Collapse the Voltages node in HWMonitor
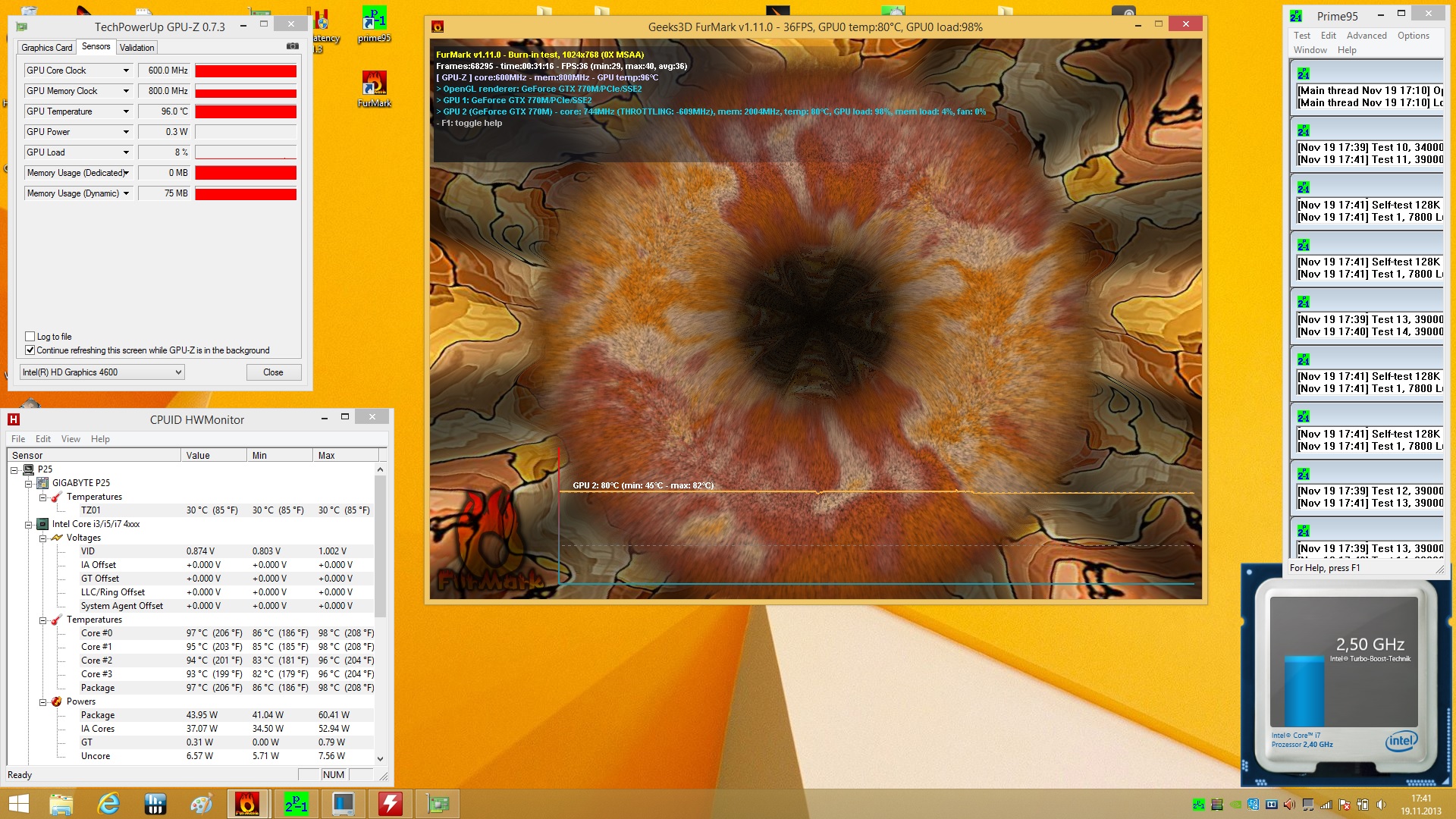The width and height of the screenshot is (1456, 819). 43,538
